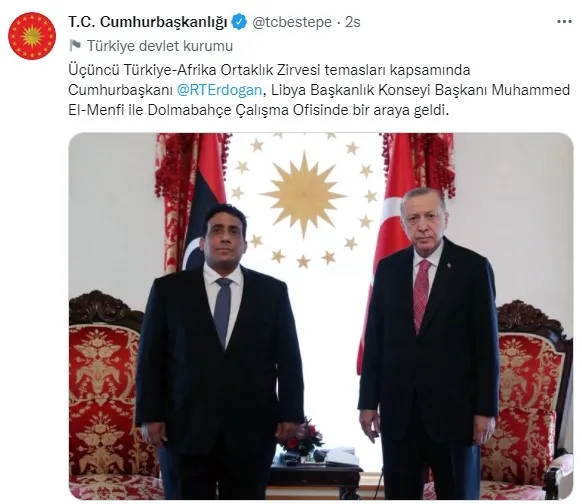Follow the @RTErdogan mention link
Image resolution: width=582 pixels, height=504 pixels.
219,90
